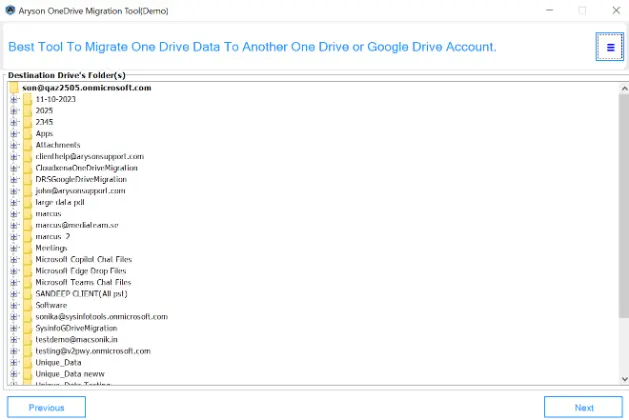
Task: Click the root account folder icon
Action: (14, 87)
